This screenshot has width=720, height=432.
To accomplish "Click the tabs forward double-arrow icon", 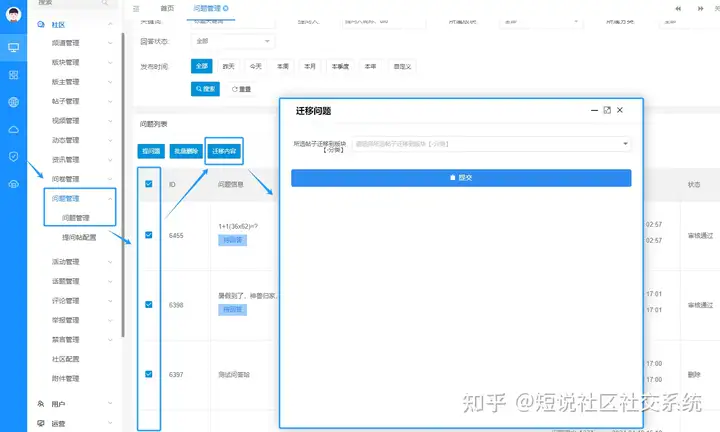I will (700, 9).
